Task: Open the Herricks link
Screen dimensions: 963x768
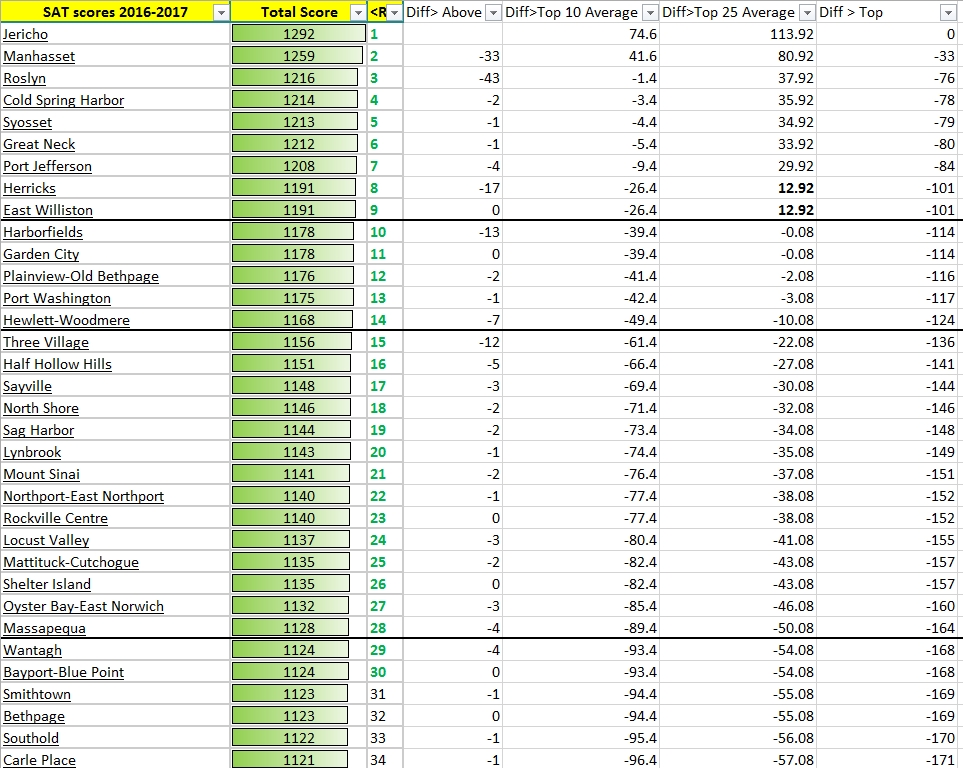Action: (29, 189)
